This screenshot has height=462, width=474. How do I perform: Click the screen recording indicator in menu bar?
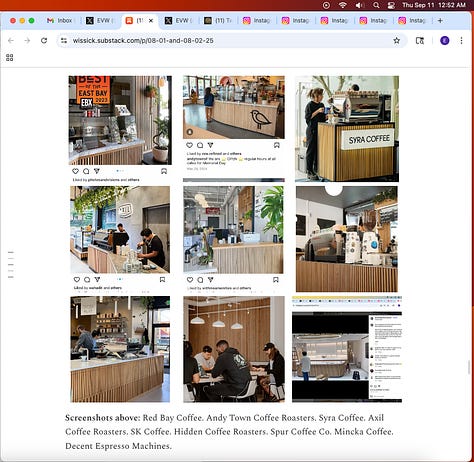[x=326, y=5]
